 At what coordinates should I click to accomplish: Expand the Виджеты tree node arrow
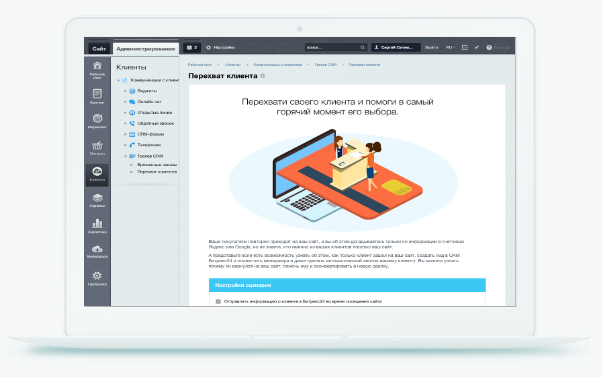point(125,91)
